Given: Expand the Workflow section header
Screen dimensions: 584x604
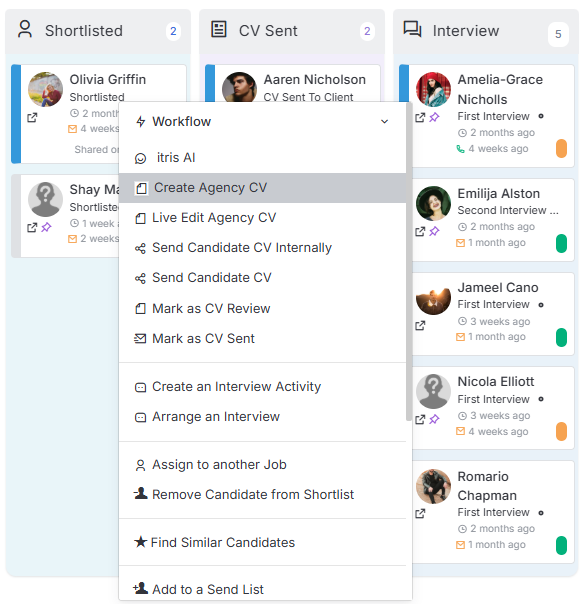Looking at the screenshot, I should [x=262, y=122].
